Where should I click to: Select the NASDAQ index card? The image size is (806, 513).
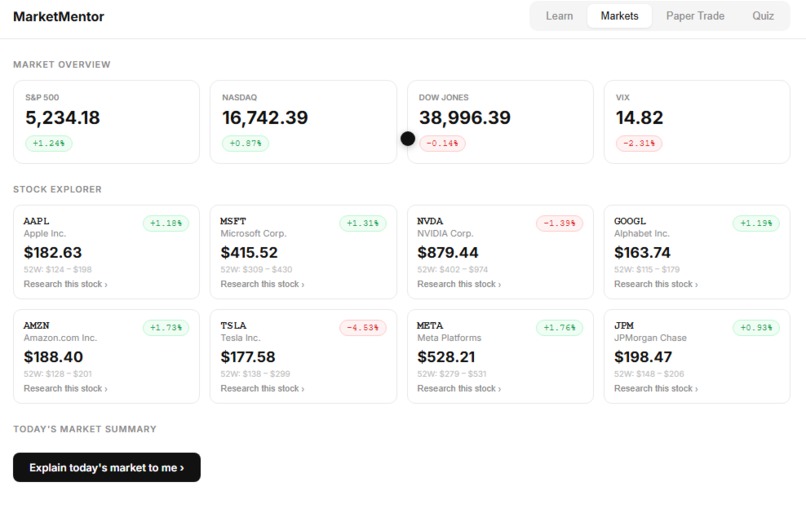click(303, 122)
